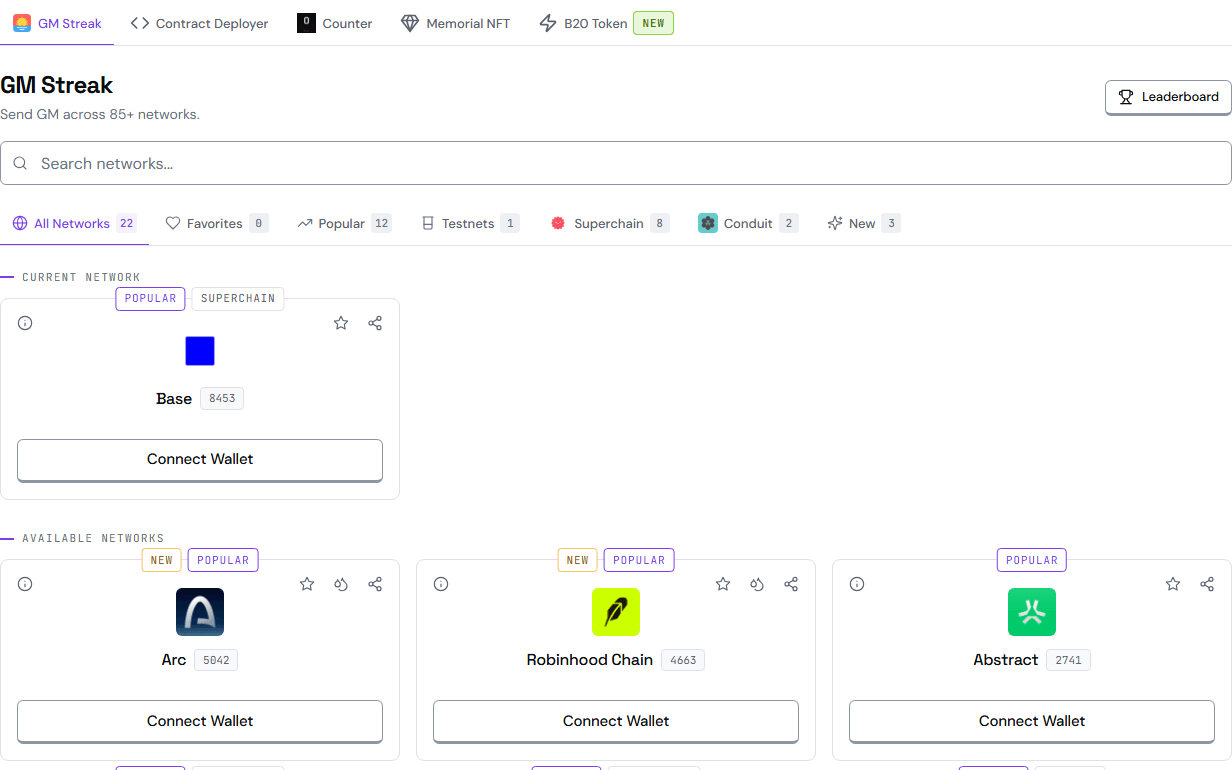Click the Abstract chain ID 2741

coord(1068,660)
